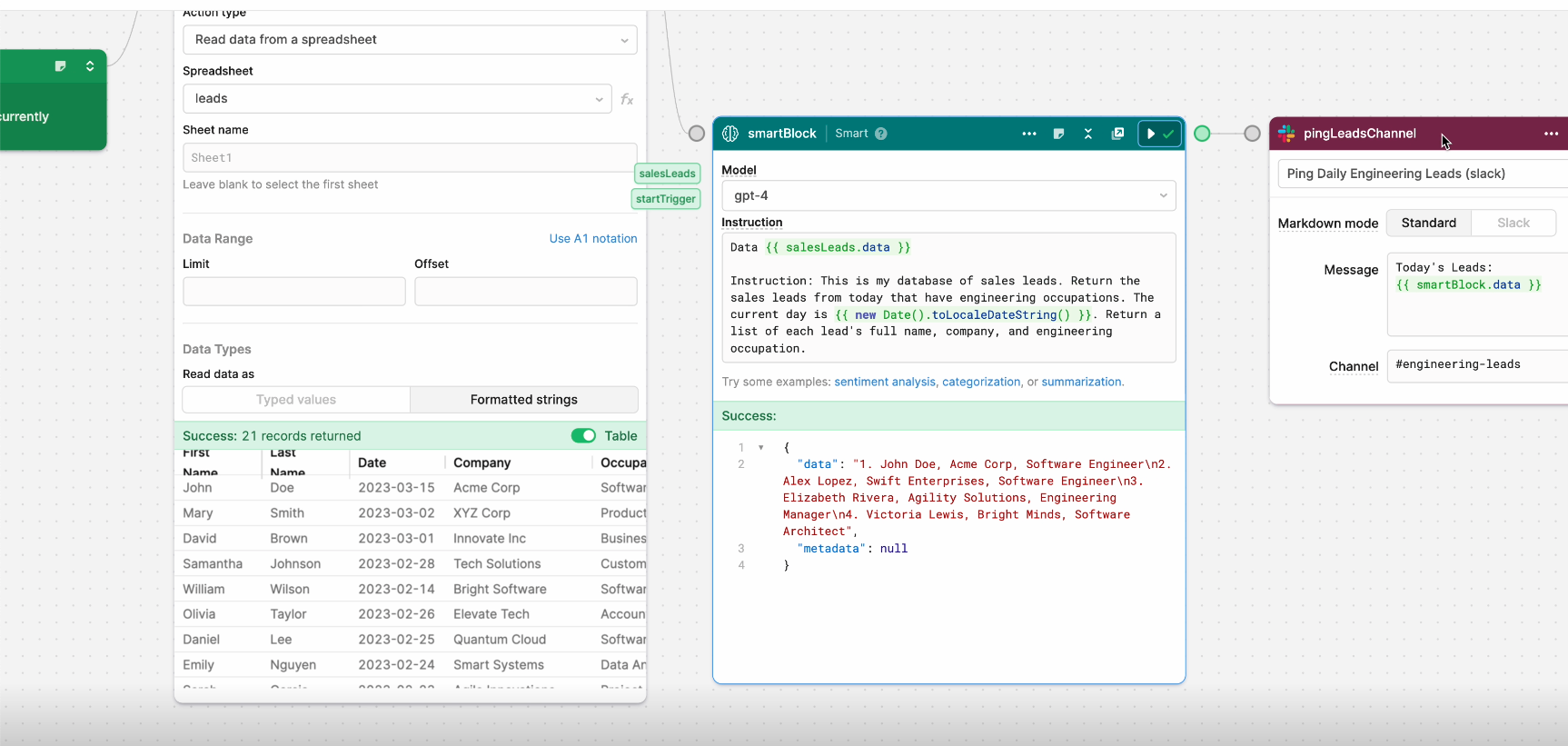Click the pingLeadsChannel block title
The width and height of the screenshot is (1568, 746).
pyautogui.click(x=1359, y=134)
